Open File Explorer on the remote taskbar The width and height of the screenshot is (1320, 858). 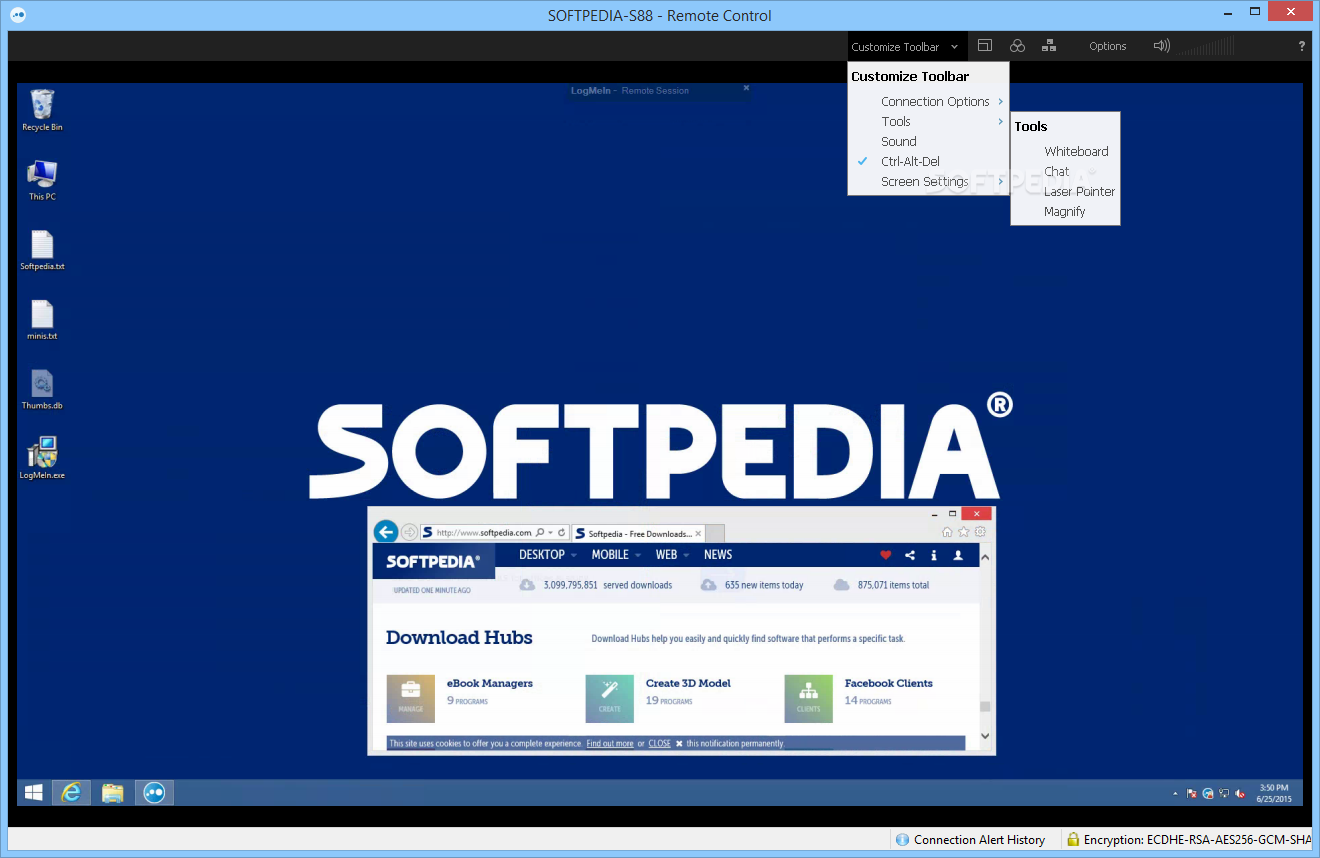coord(113,792)
